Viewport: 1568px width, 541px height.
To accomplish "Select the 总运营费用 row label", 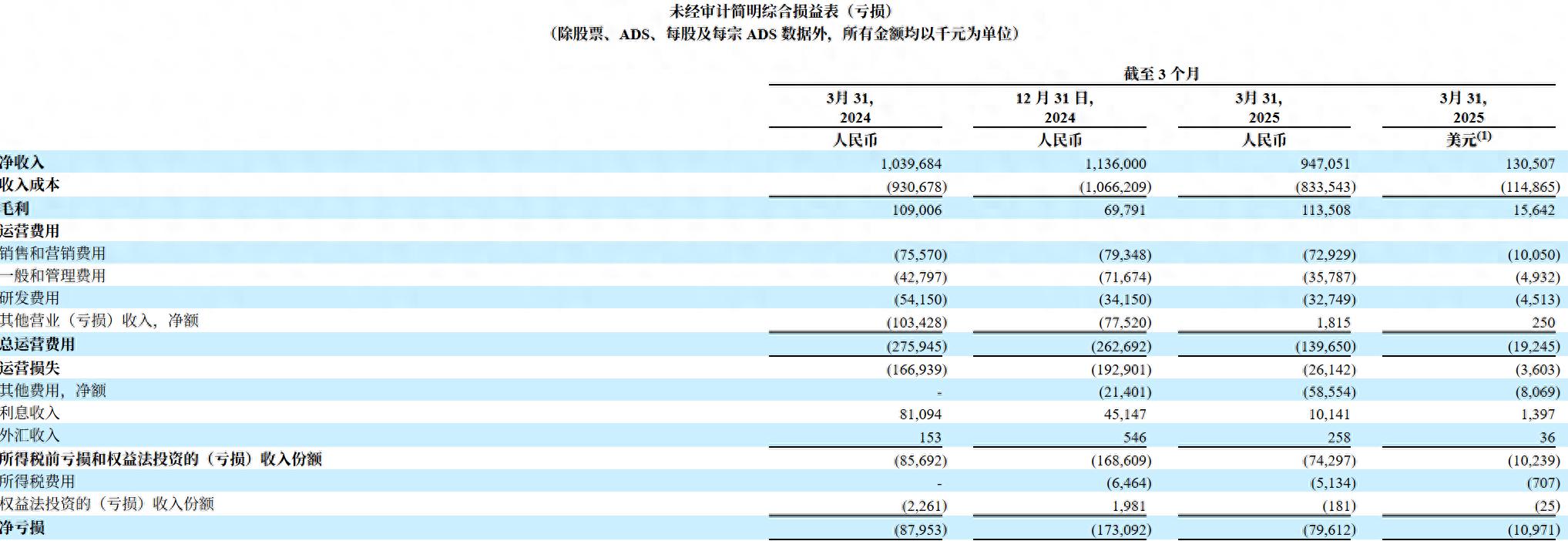I will pyautogui.click(x=37, y=344).
